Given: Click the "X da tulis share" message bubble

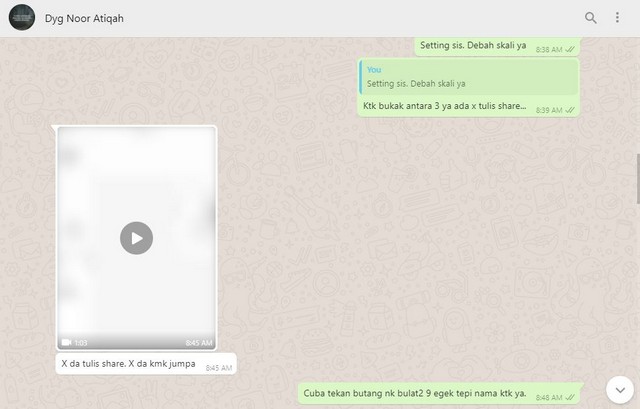Looking at the screenshot, I should [126, 364].
